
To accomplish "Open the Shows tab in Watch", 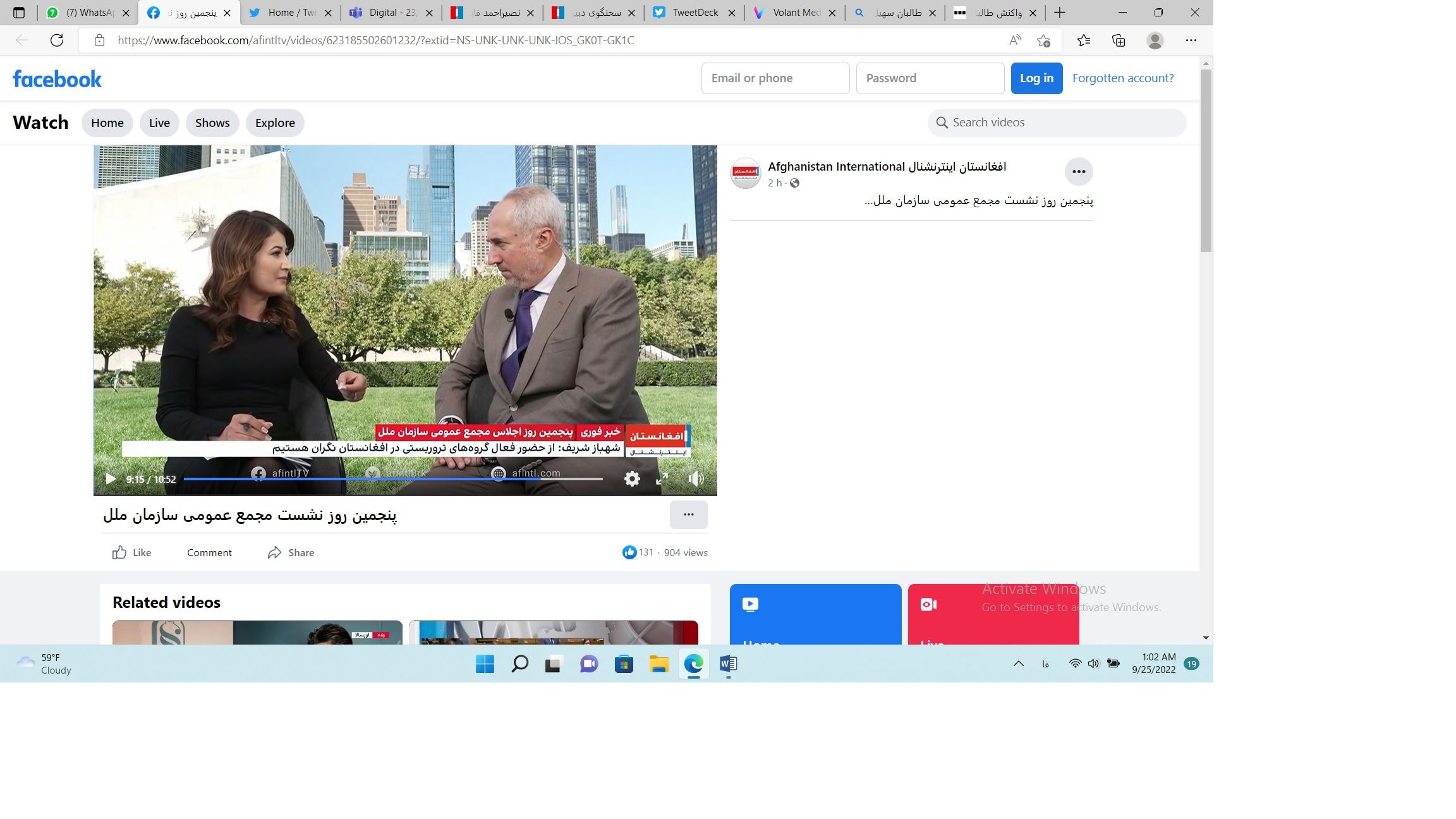I will (212, 123).
